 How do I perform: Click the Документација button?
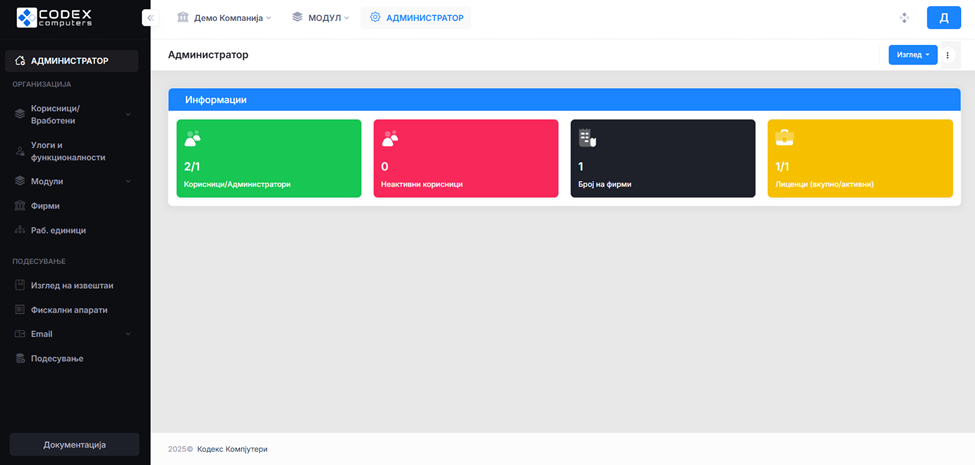[74, 444]
